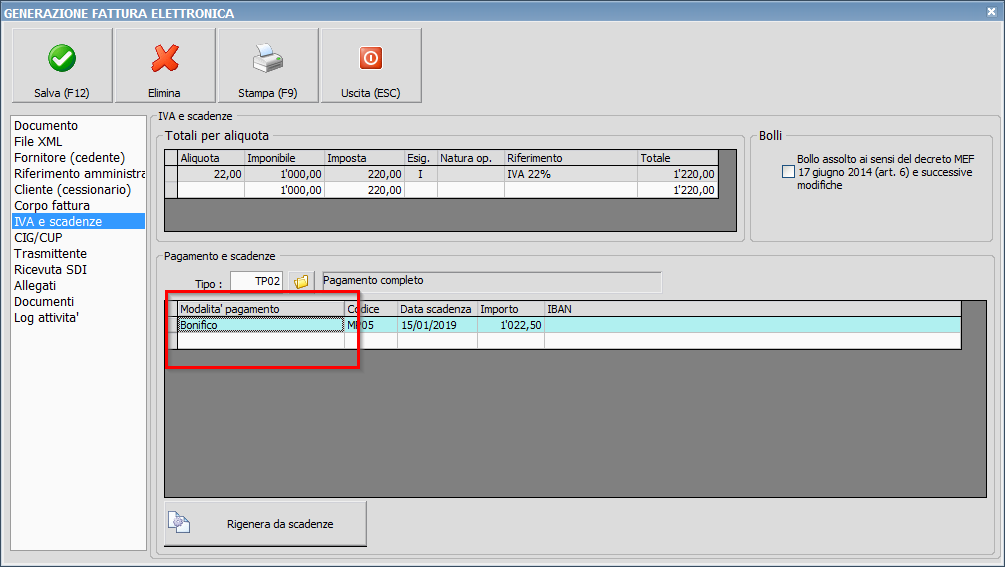Click the row selector of the Bonifico row
This screenshot has height=567, width=1005.
(171, 325)
